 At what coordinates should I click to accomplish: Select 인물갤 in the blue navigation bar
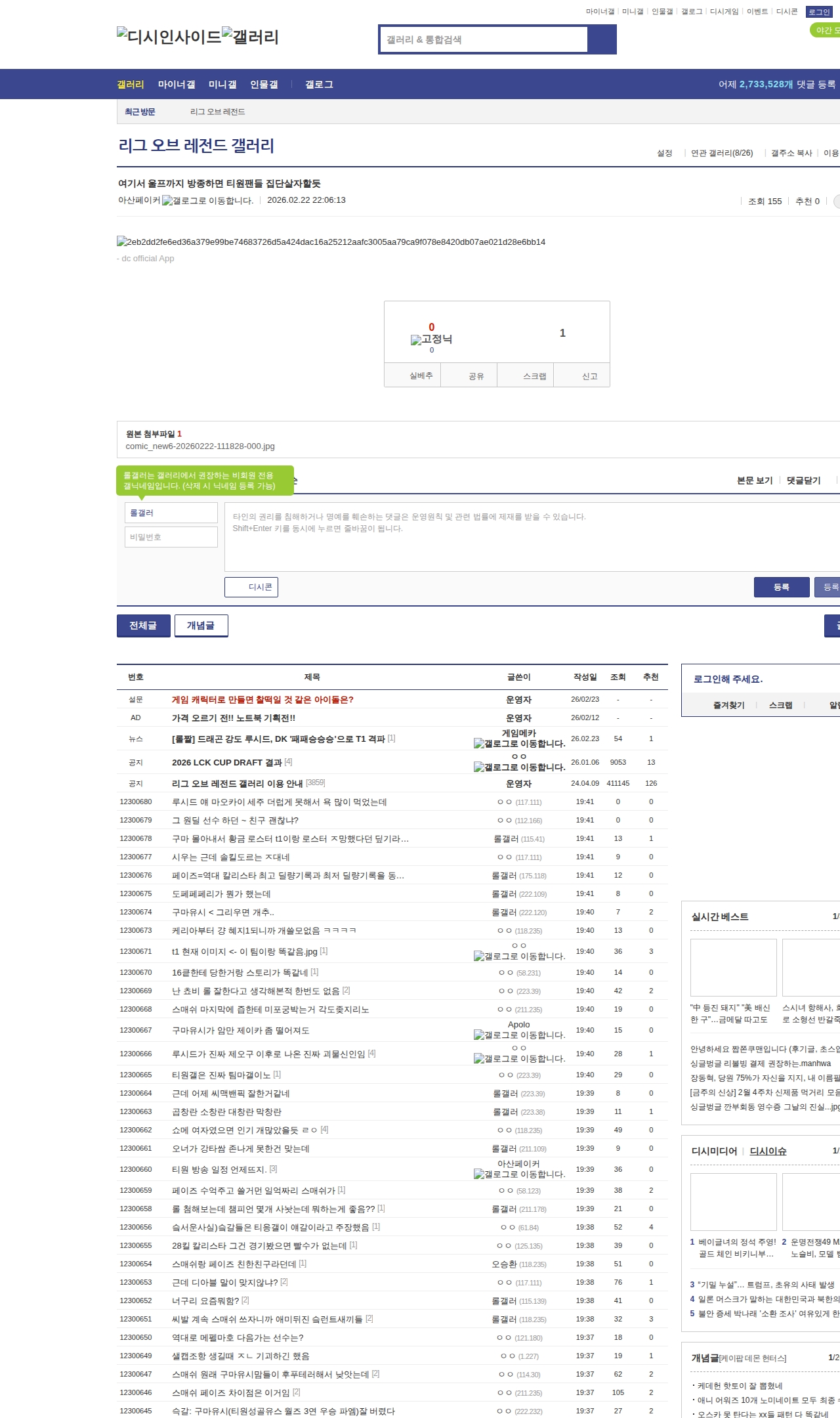point(264,85)
